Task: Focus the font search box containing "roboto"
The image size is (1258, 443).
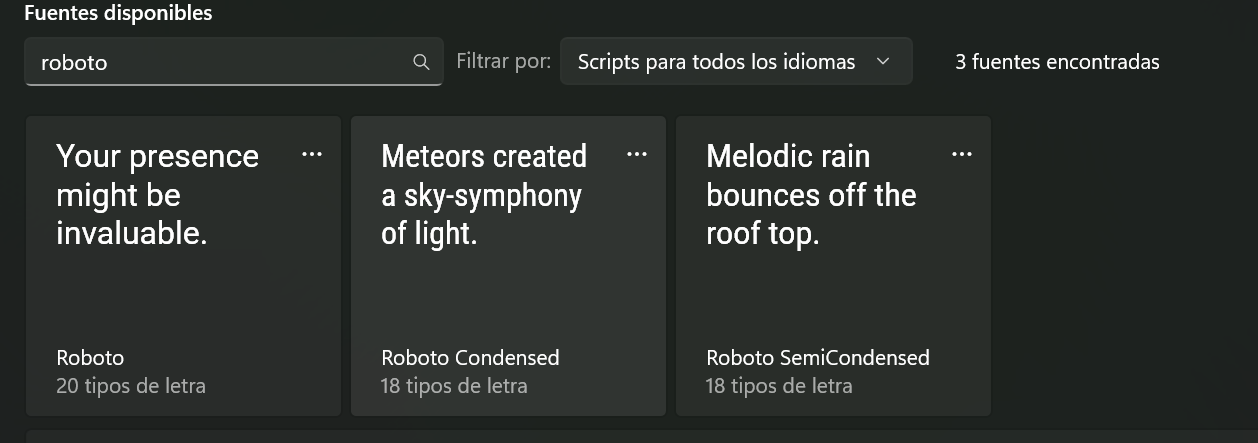Action: (220, 62)
